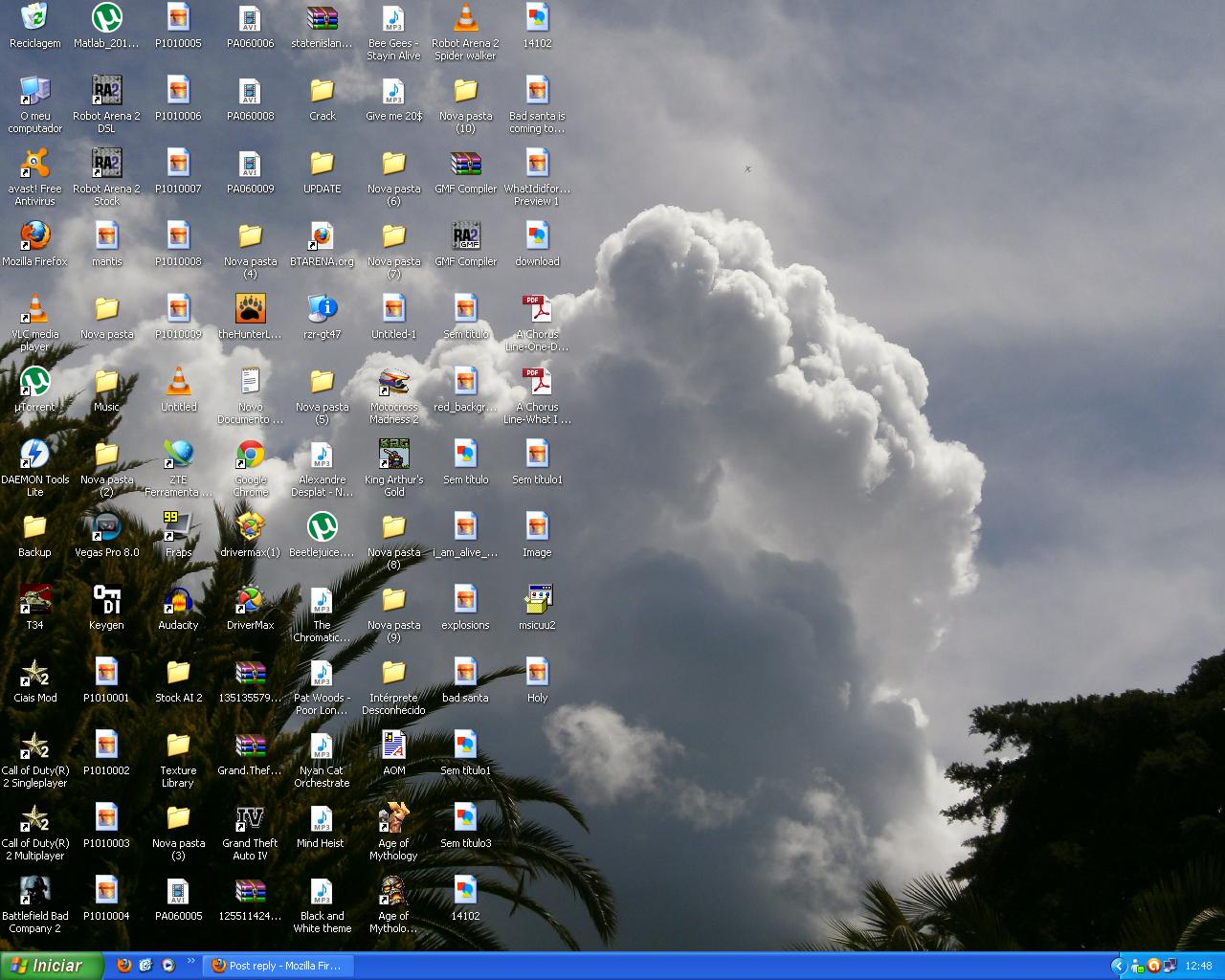This screenshot has height=980, width=1225.
Task: Click the avast orange tray icon
Action: 1153,966
